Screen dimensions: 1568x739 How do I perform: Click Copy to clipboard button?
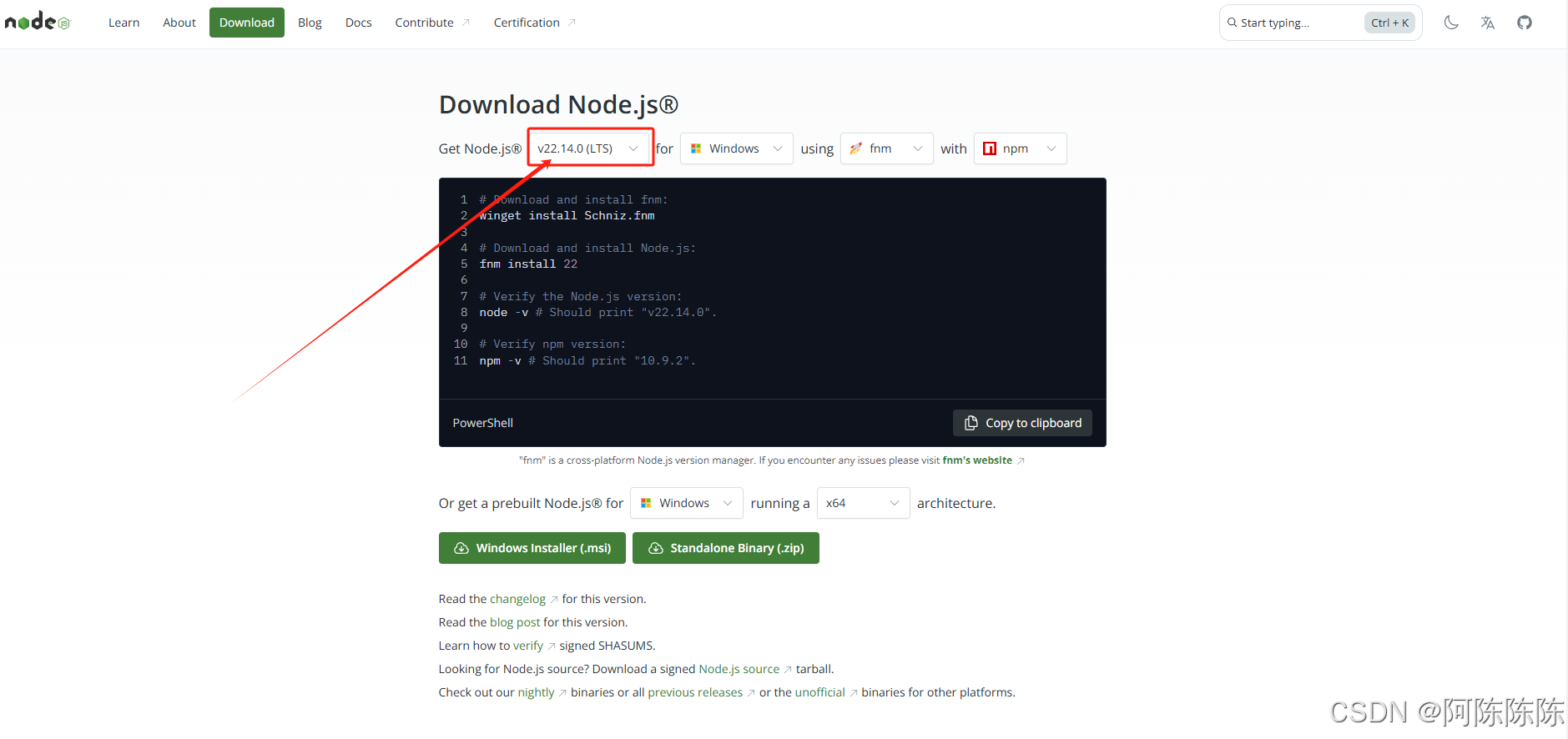pos(1022,423)
